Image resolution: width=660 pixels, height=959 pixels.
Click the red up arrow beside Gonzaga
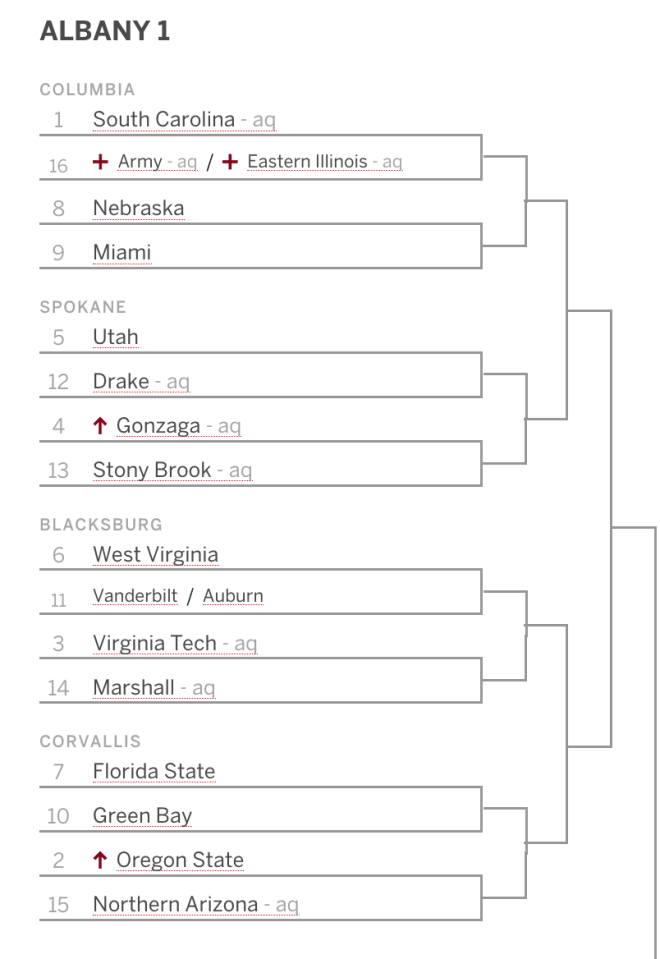100,425
